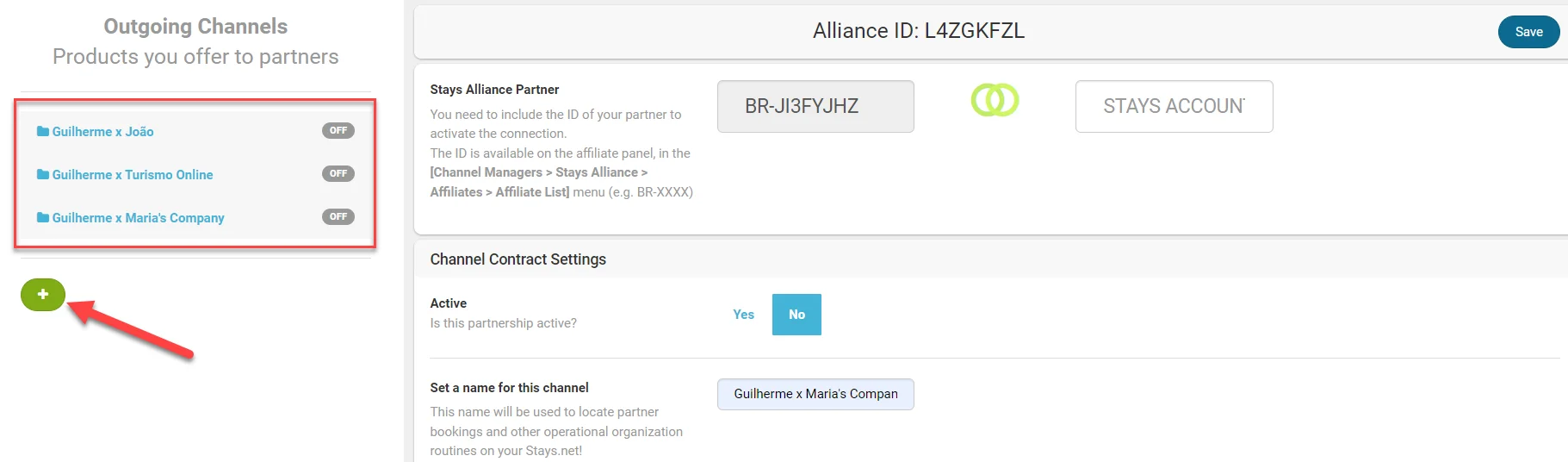Viewport: 1568px width, 462px height.
Task: Set partnership Active to Yes
Action: [743, 315]
